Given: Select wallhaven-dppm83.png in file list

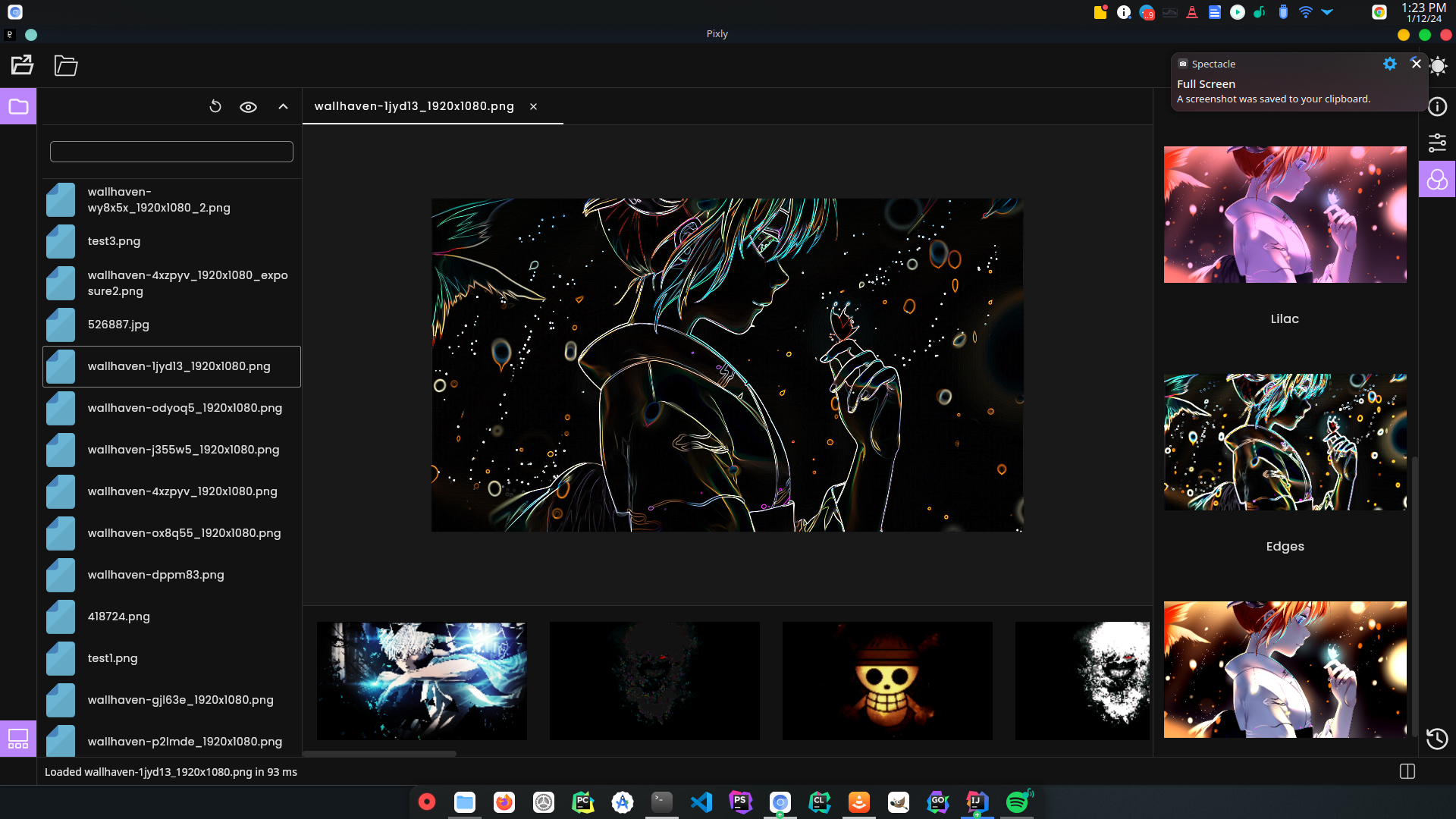Looking at the screenshot, I should pyautogui.click(x=155, y=575).
